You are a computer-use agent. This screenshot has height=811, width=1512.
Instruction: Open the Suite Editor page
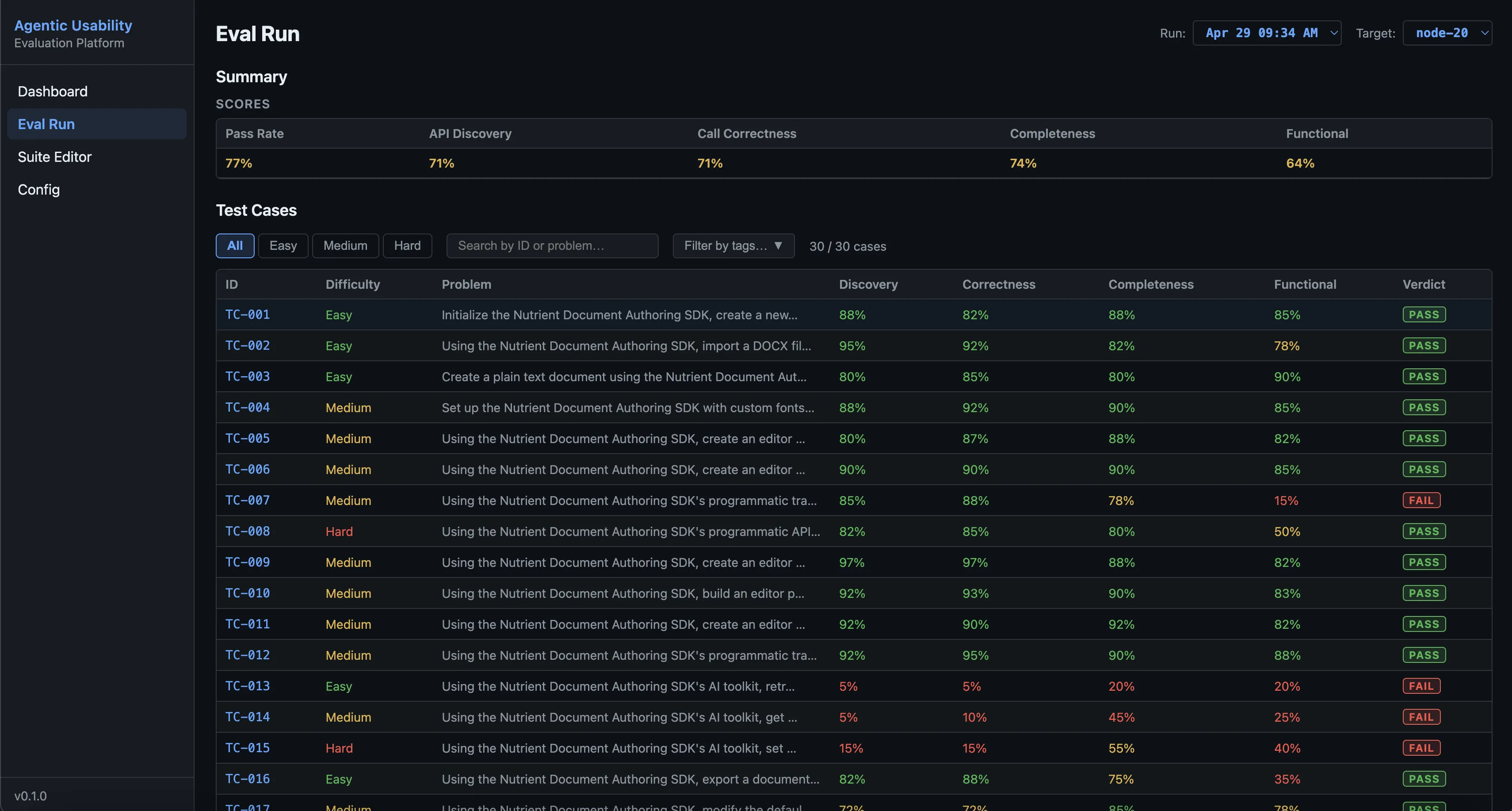coord(96,157)
